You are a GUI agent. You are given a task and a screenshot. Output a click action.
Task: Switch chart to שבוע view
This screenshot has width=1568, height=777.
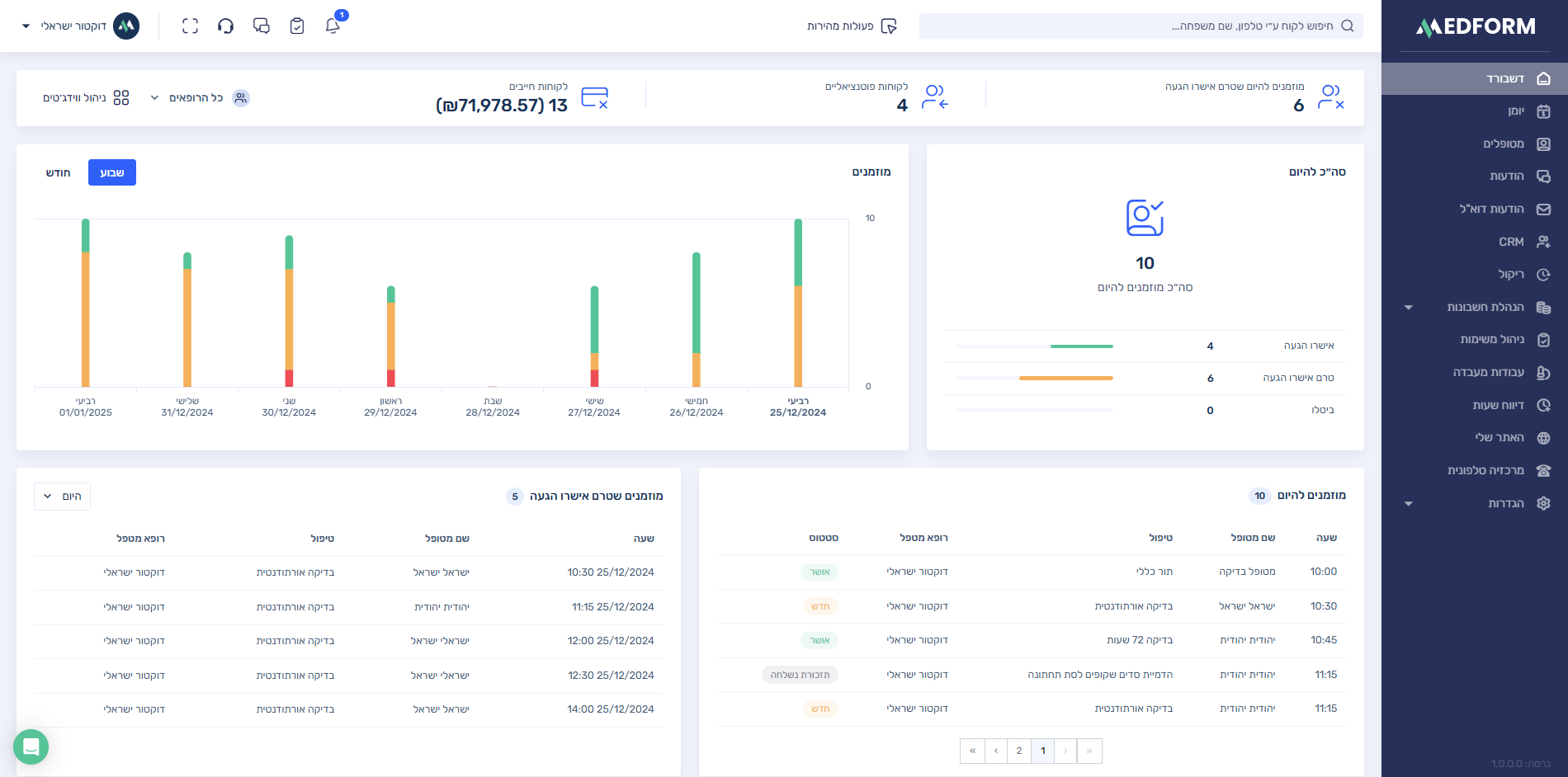112,172
